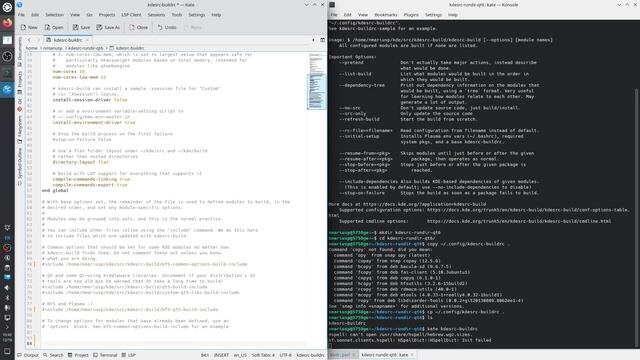Open Kate's Go menu
Image resolution: width=640 pixels, height=360 pixels.
pyautogui.click(x=89, y=15)
